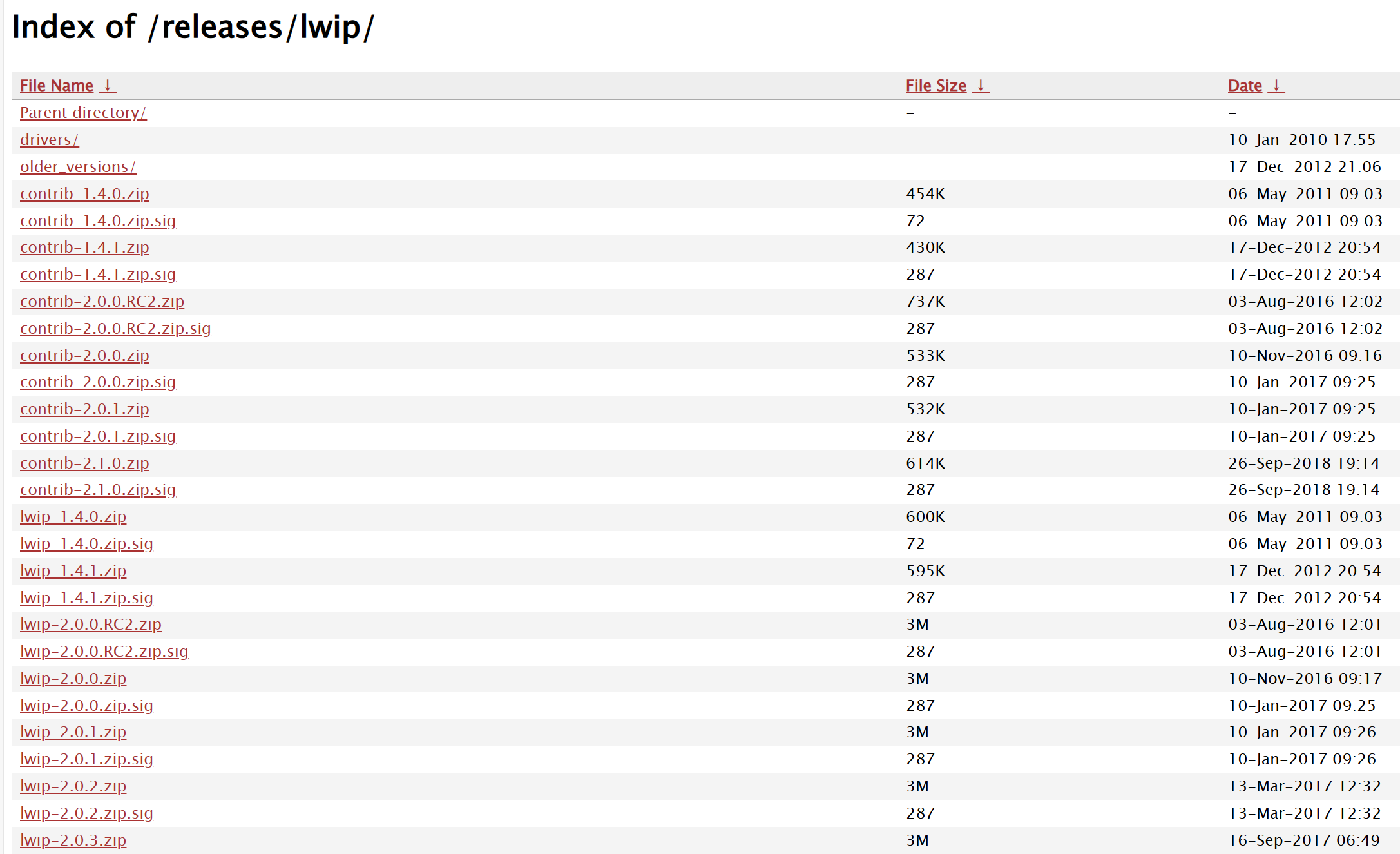1400x854 pixels.
Task: Sort the listing by Date header
Action: (1245, 86)
